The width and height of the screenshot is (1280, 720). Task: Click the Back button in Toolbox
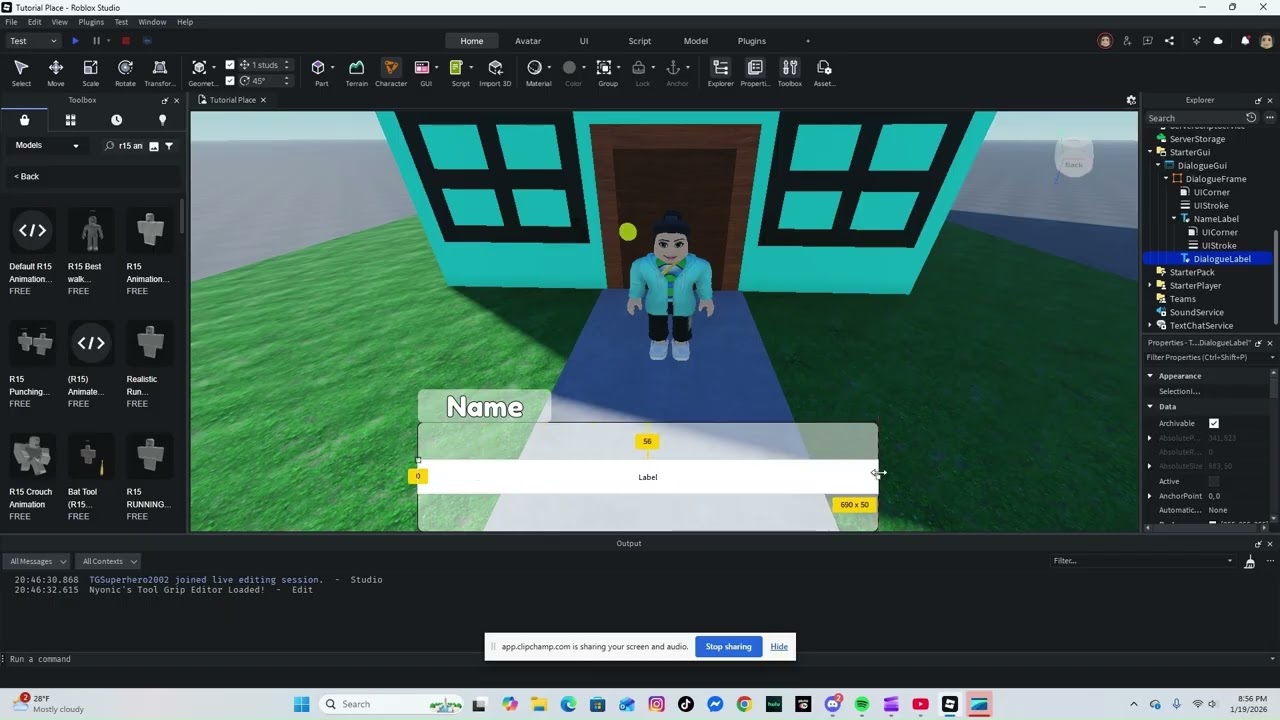point(27,177)
